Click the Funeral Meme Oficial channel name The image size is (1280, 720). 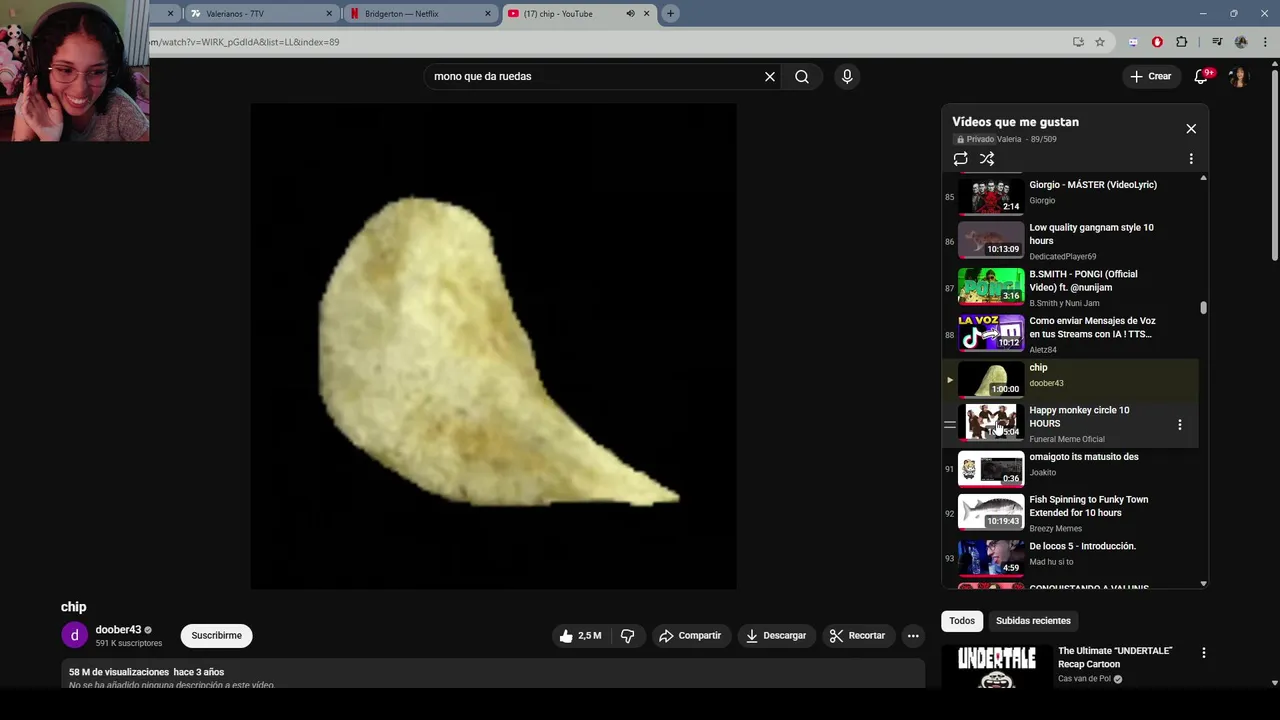1067,439
